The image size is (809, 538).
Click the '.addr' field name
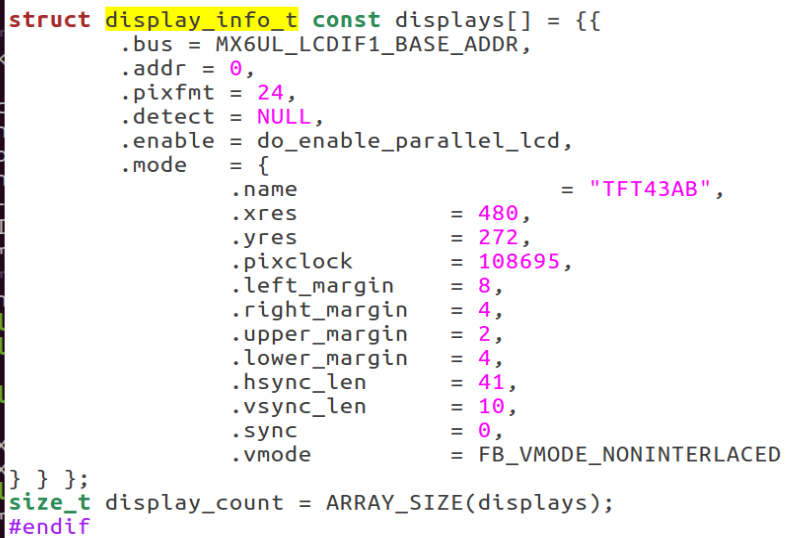[153, 69]
